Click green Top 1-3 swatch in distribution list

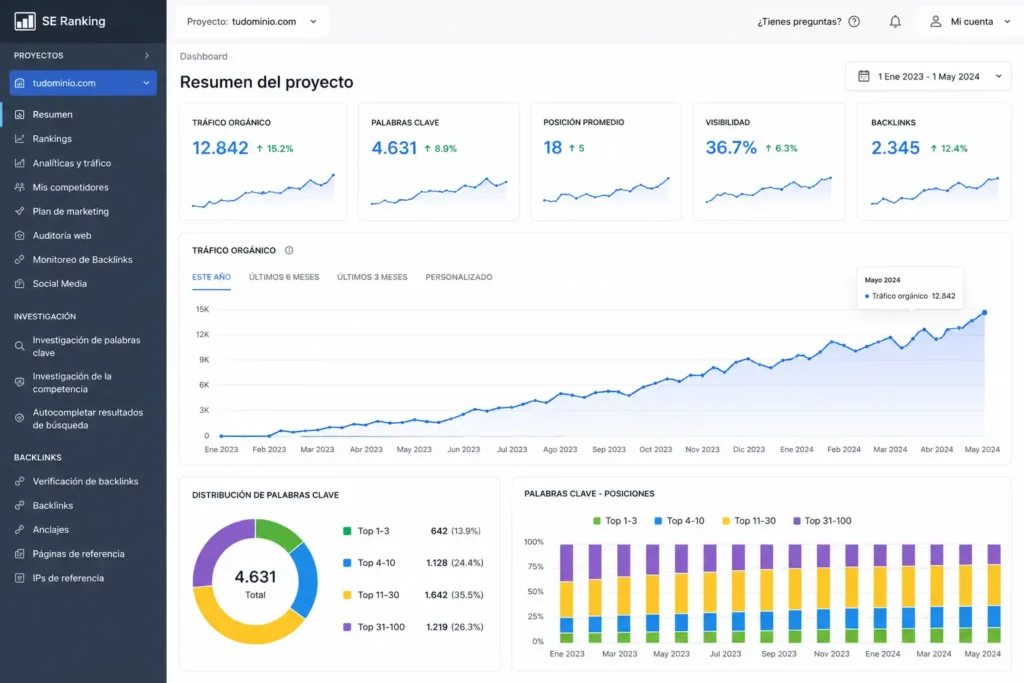point(347,531)
